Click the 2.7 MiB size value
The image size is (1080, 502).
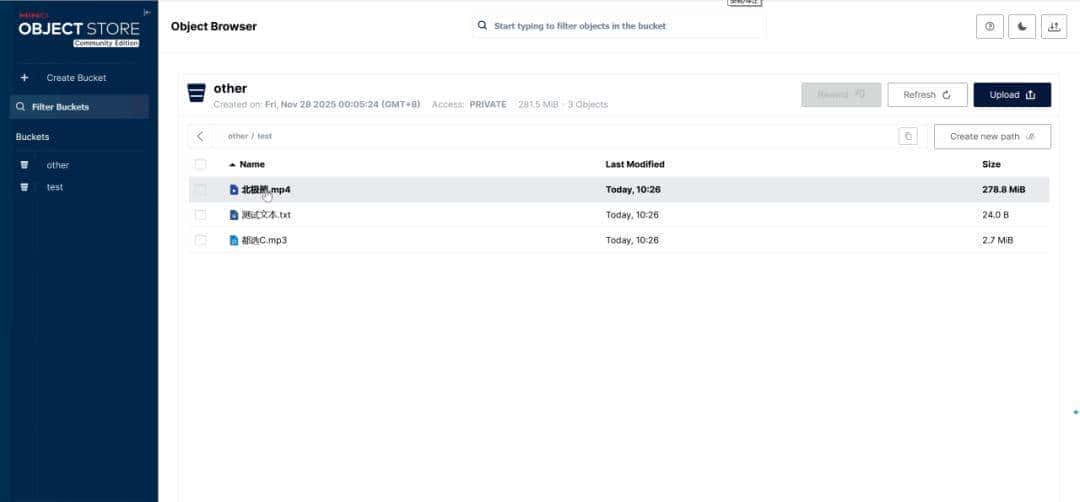(997, 240)
